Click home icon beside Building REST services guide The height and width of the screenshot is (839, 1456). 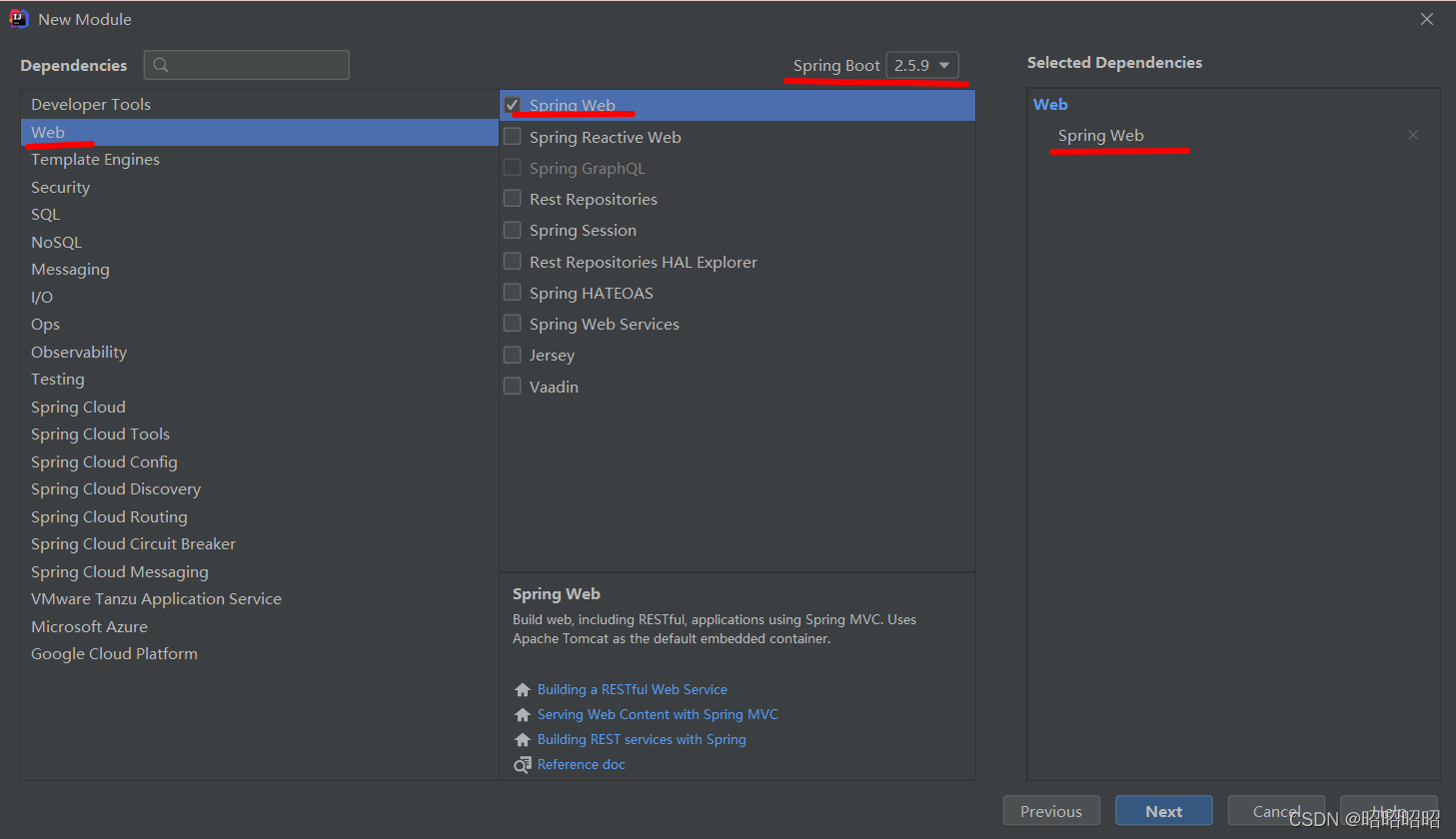pos(522,740)
